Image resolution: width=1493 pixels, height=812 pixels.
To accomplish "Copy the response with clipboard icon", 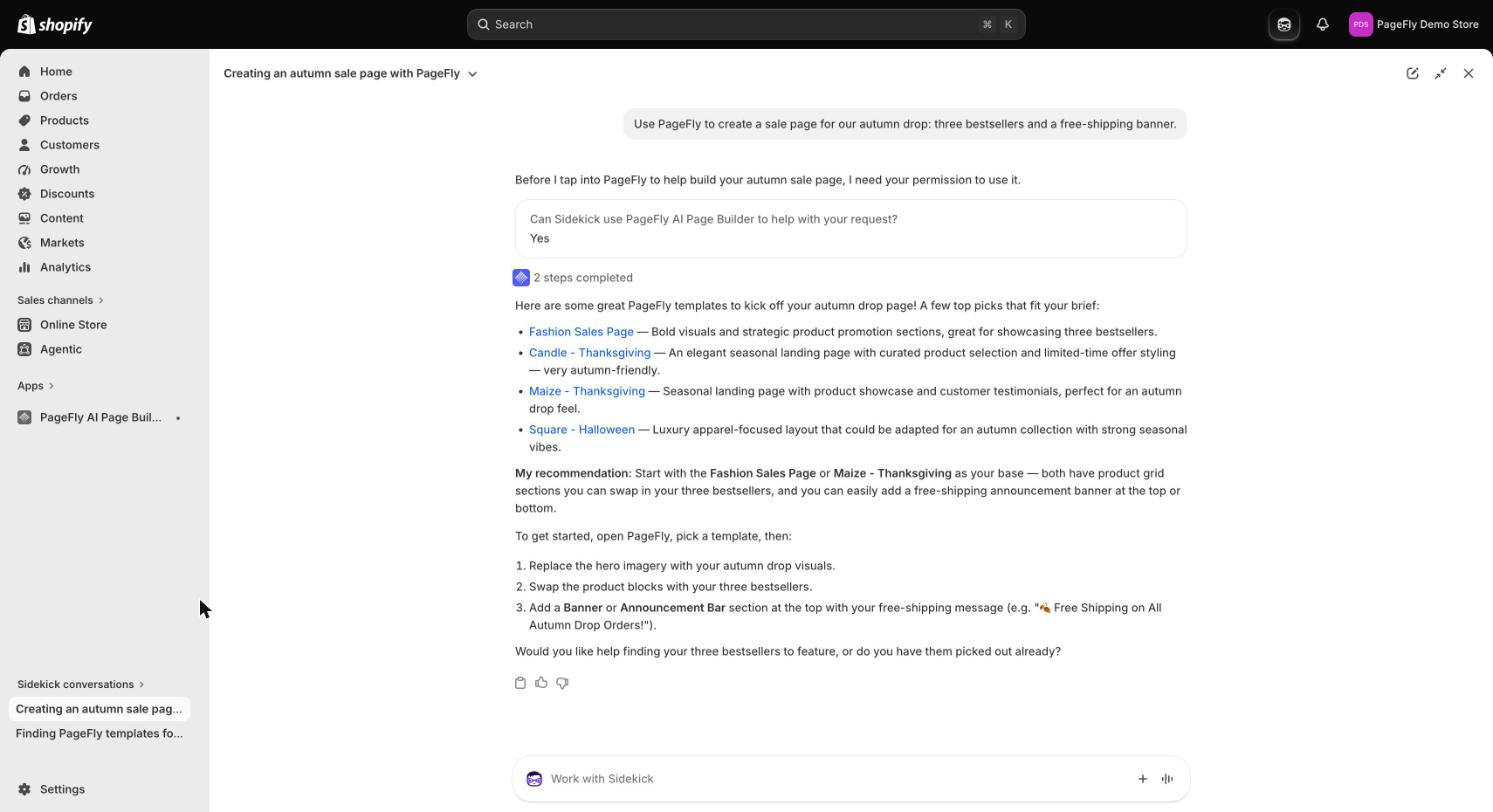I will click(520, 683).
